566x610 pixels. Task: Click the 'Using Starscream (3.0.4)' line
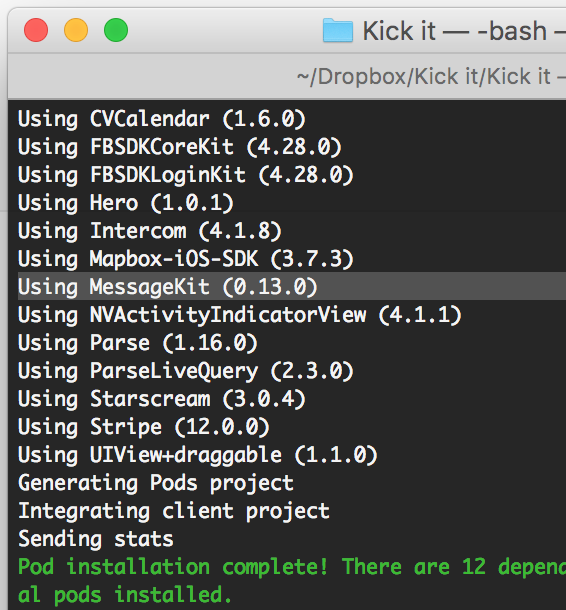tap(162, 399)
